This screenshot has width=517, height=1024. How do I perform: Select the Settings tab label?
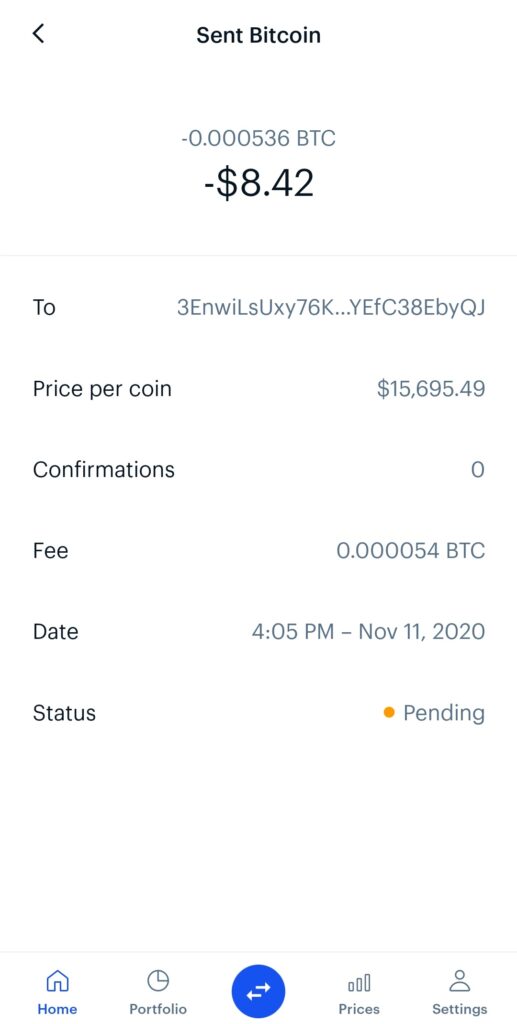click(x=460, y=1010)
